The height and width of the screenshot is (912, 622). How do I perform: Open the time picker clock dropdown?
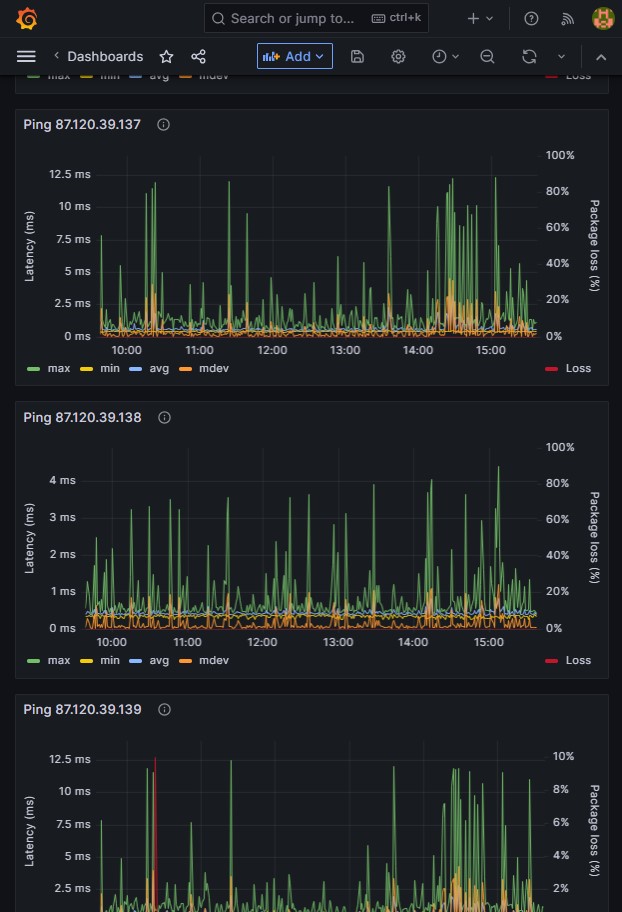(x=446, y=56)
